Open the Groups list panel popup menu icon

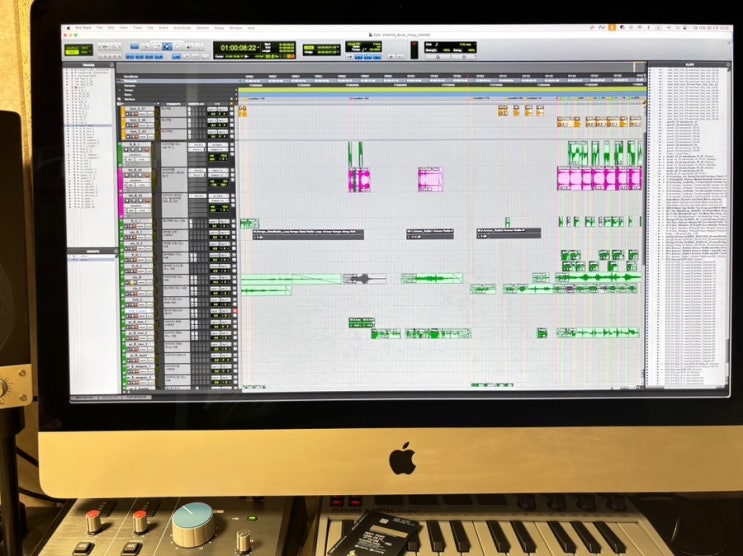coord(115,251)
